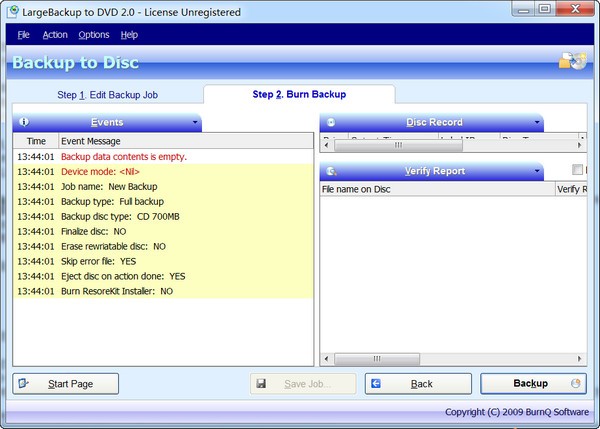Open the File menu
This screenshot has height=429, width=600.
(x=23, y=35)
